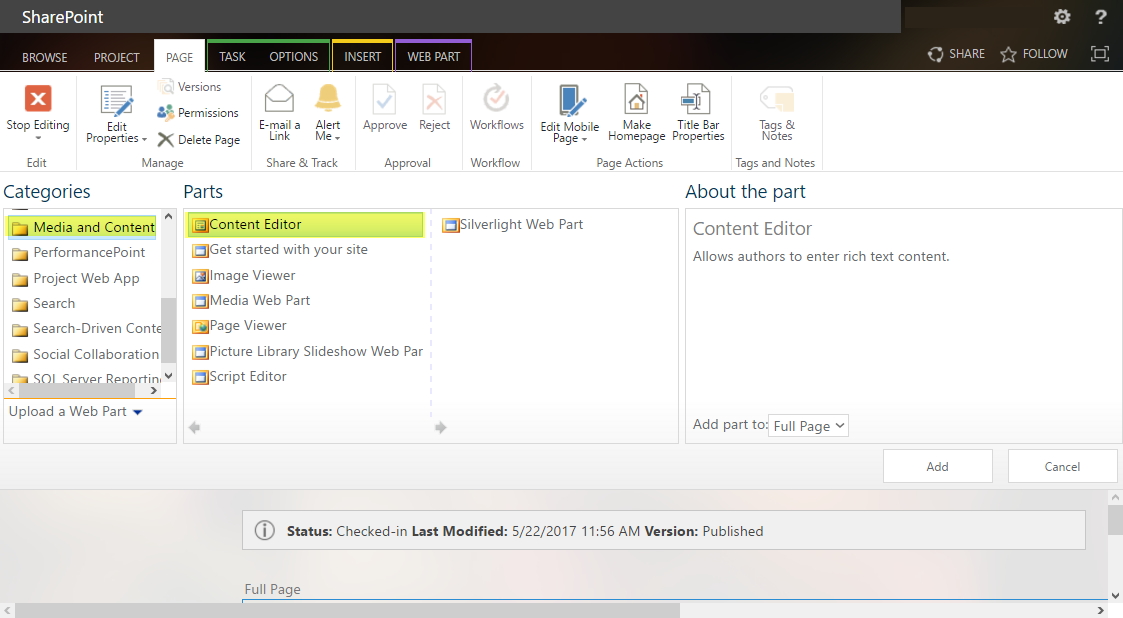
Task: Click the Cancel button
Action: click(1062, 467)
